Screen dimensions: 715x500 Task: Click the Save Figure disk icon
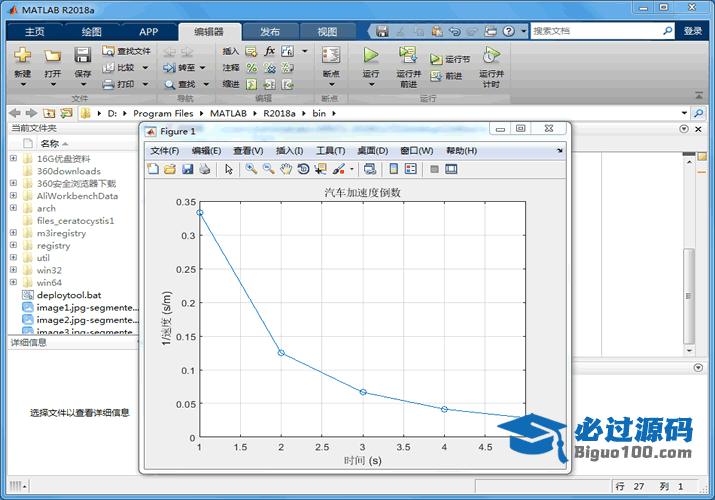187,169
